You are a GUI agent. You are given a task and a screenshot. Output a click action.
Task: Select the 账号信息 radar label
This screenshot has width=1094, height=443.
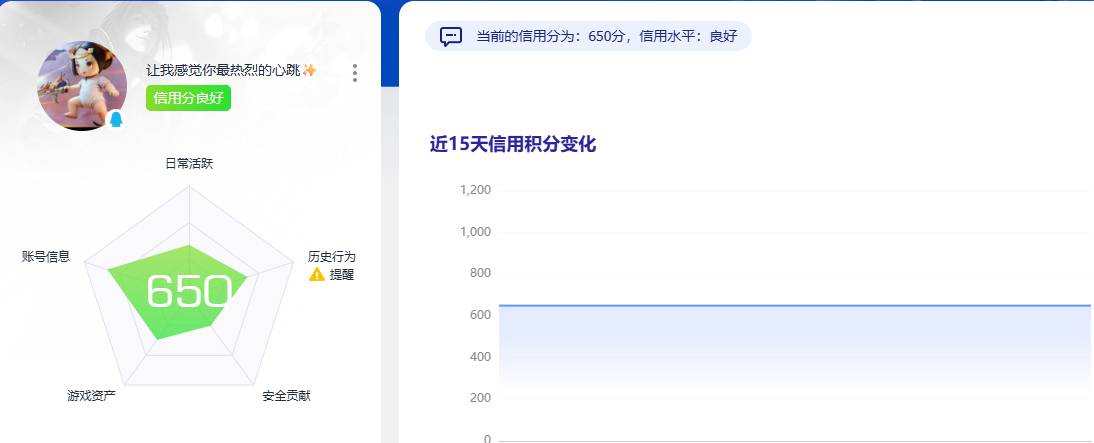coord(46,257)
